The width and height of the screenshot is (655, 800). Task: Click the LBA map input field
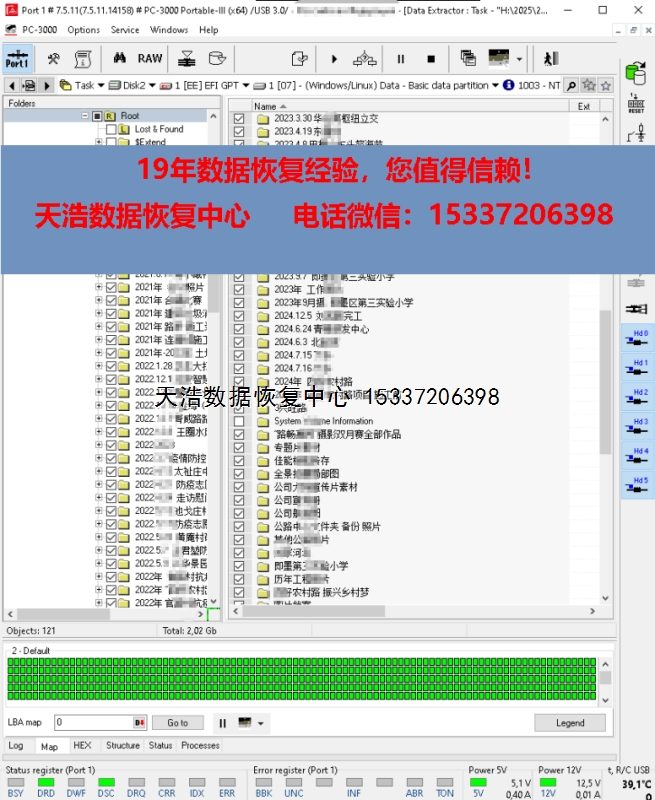point(93,723)
